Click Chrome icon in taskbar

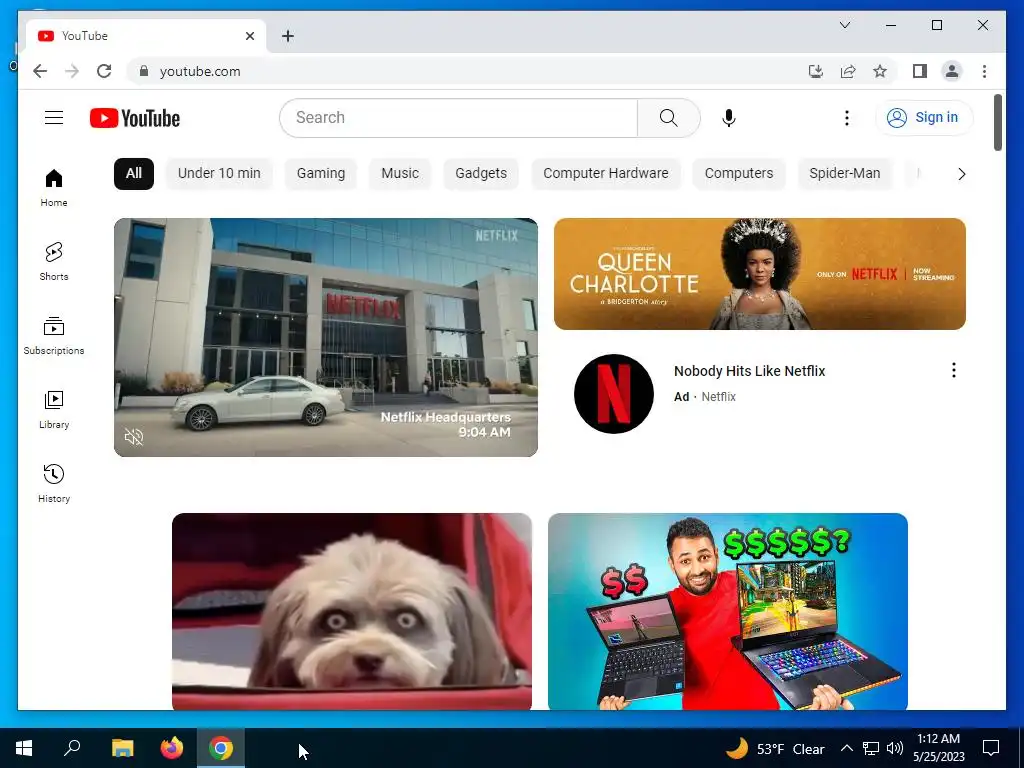(221, 748)
